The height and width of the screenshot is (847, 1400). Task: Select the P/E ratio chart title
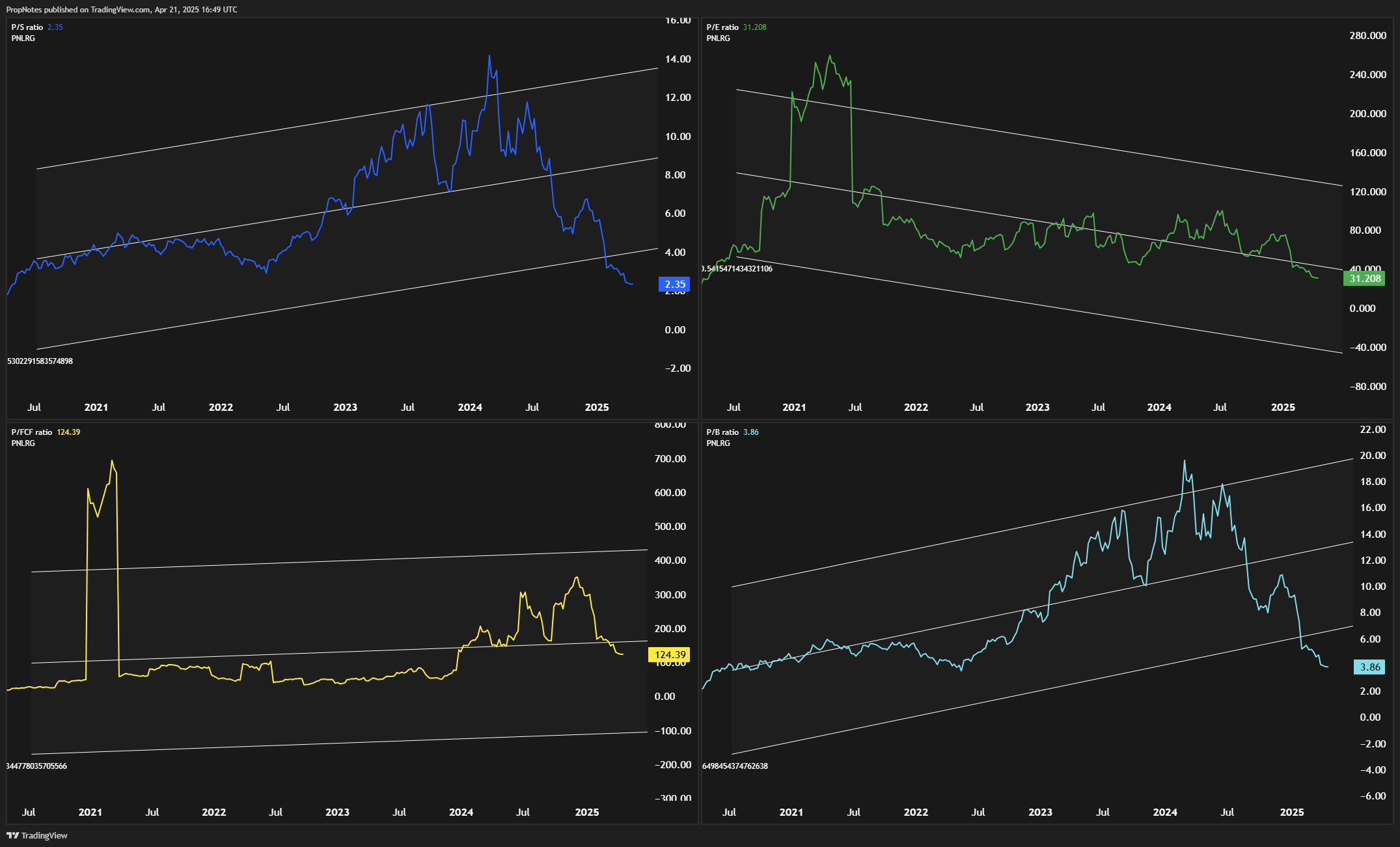point(722,27)
